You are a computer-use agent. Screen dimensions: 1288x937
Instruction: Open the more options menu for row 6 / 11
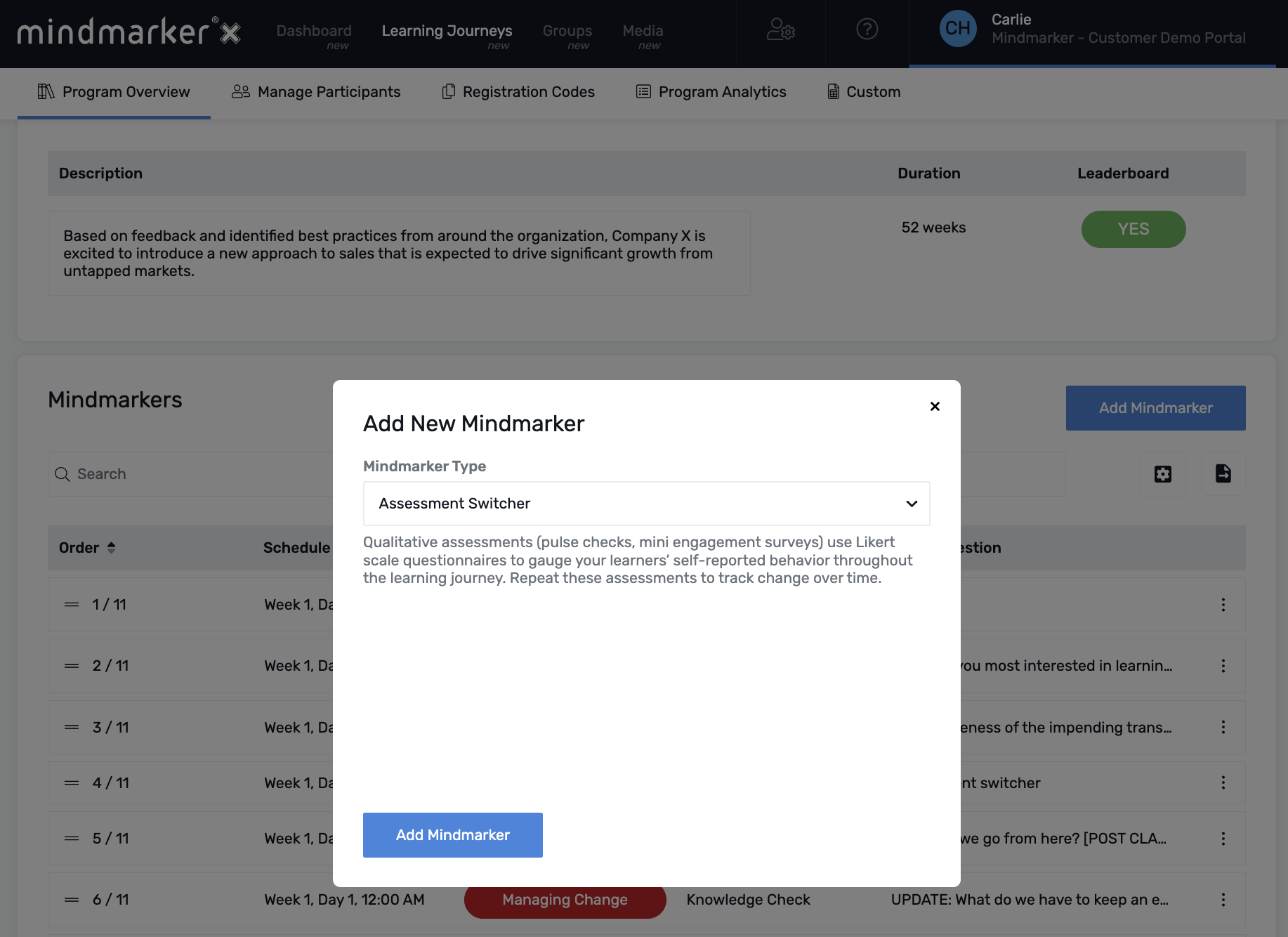1223,900
